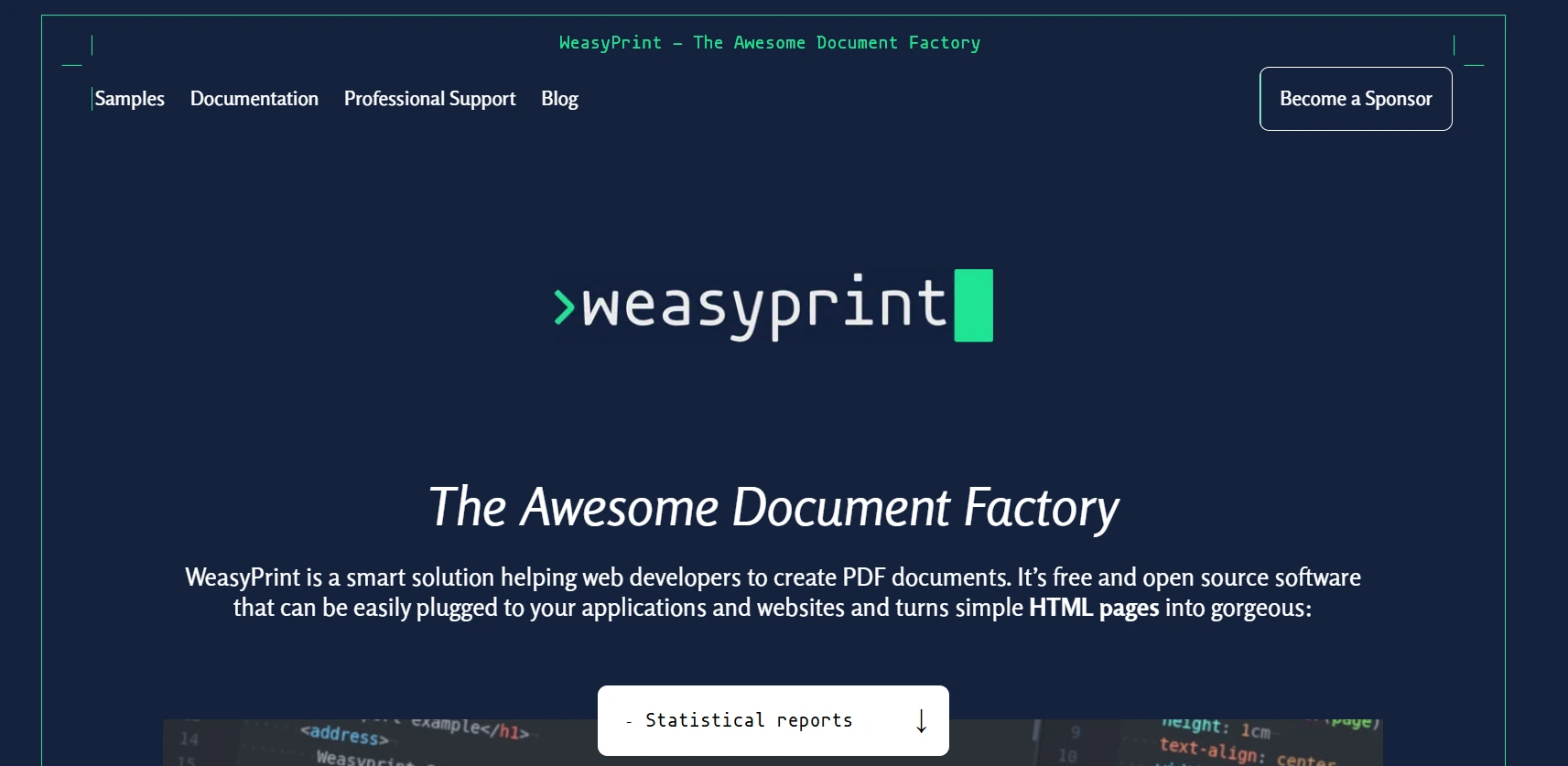
Task: Click the heading The Awesome Document Factory
Action: point(773,507)
